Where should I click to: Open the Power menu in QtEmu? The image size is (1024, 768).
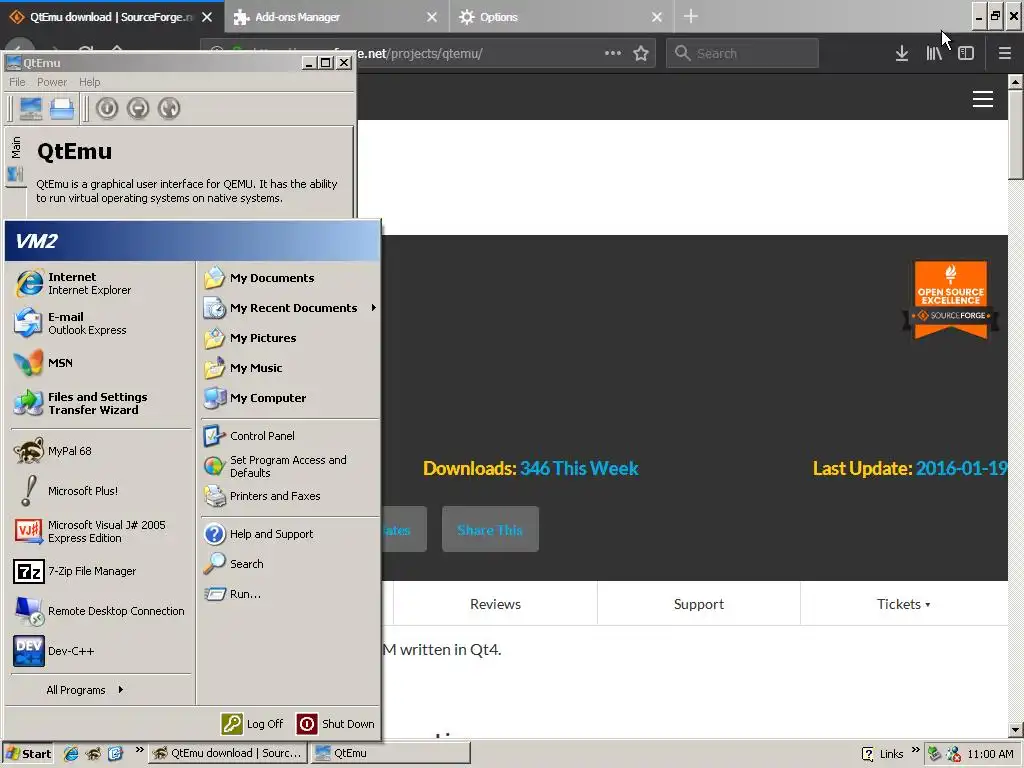coord(52,82)
